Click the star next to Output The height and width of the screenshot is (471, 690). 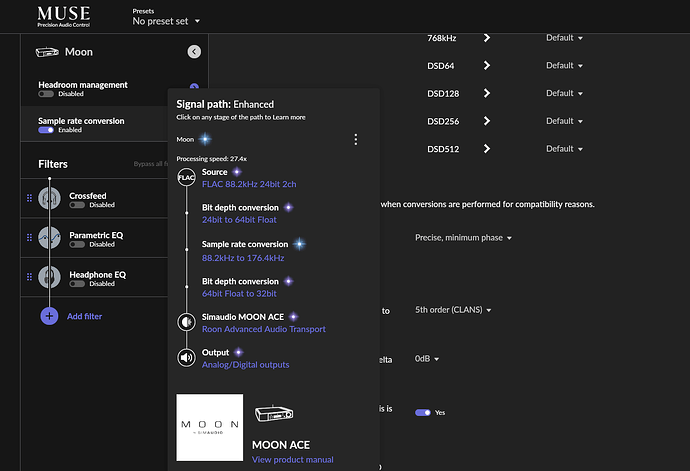239,352
